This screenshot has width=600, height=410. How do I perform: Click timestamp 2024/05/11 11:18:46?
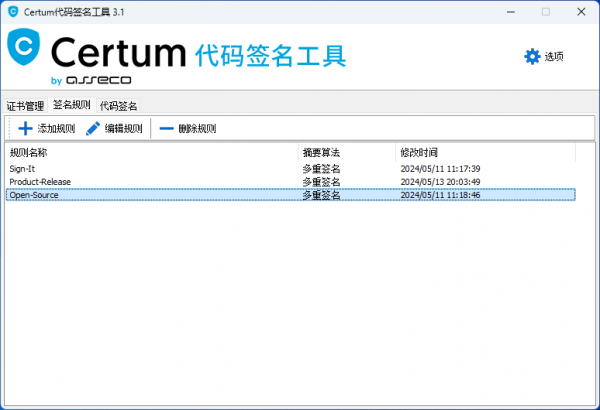pyautogui.click(x=440, y=195)
